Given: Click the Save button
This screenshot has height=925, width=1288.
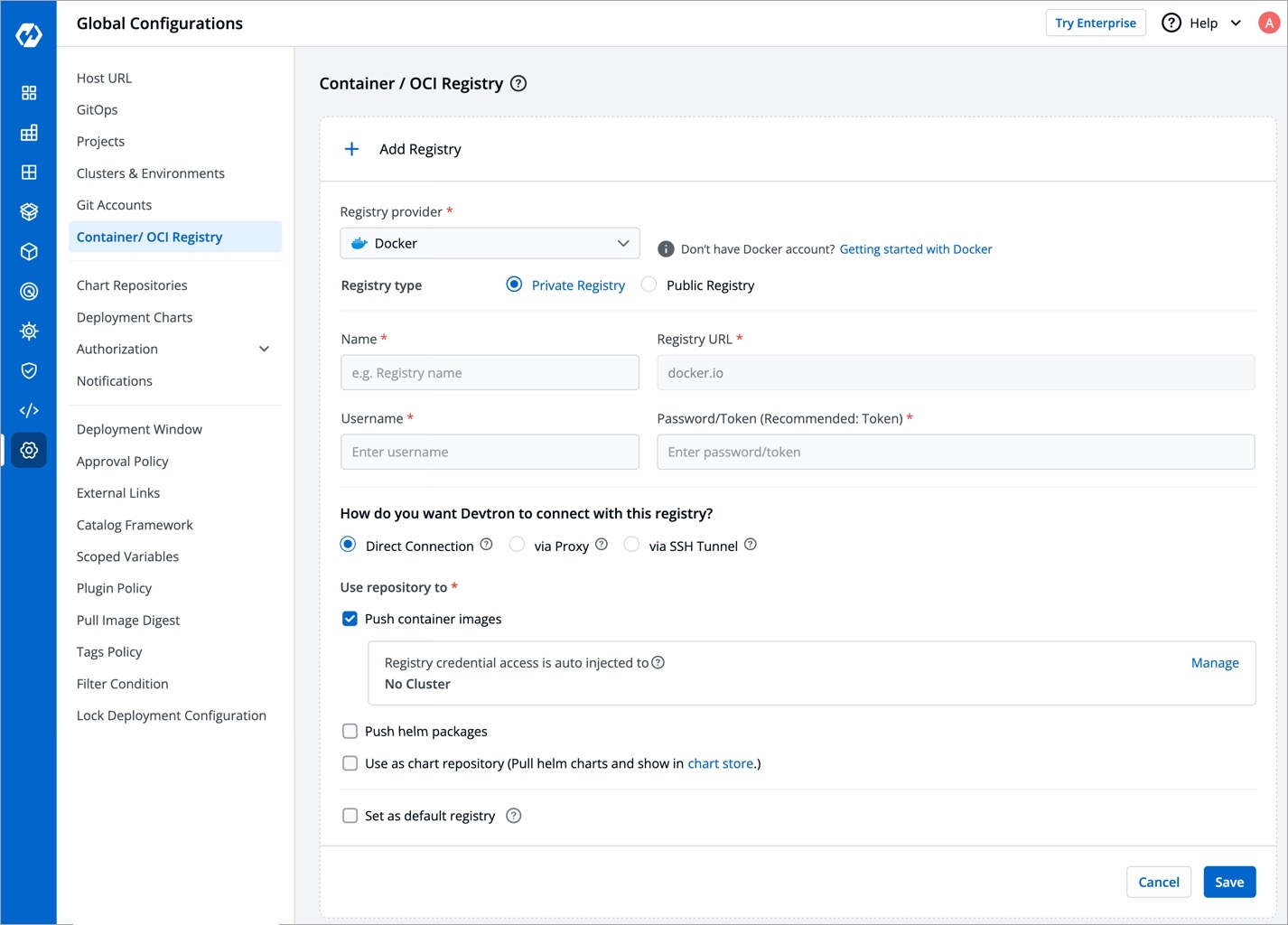Looking at the screenshot, I should coord(1228,883).
